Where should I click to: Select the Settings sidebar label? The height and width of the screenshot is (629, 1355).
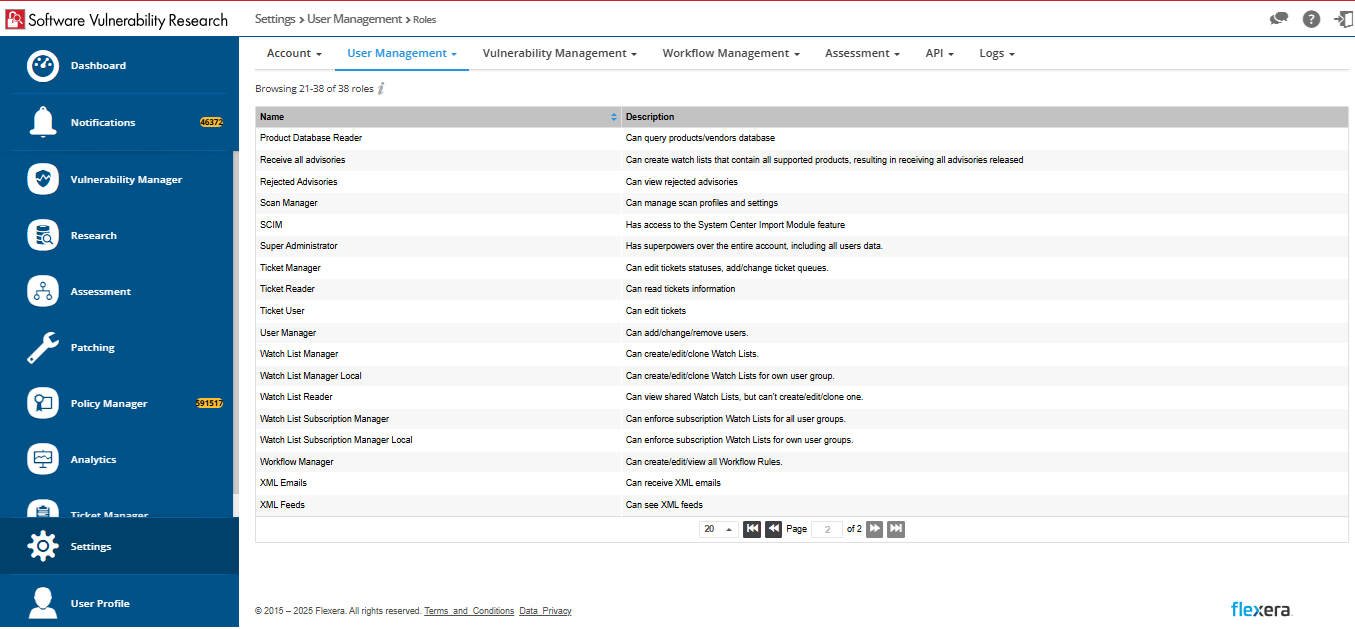pyautogui.click(x=91, y=547)
